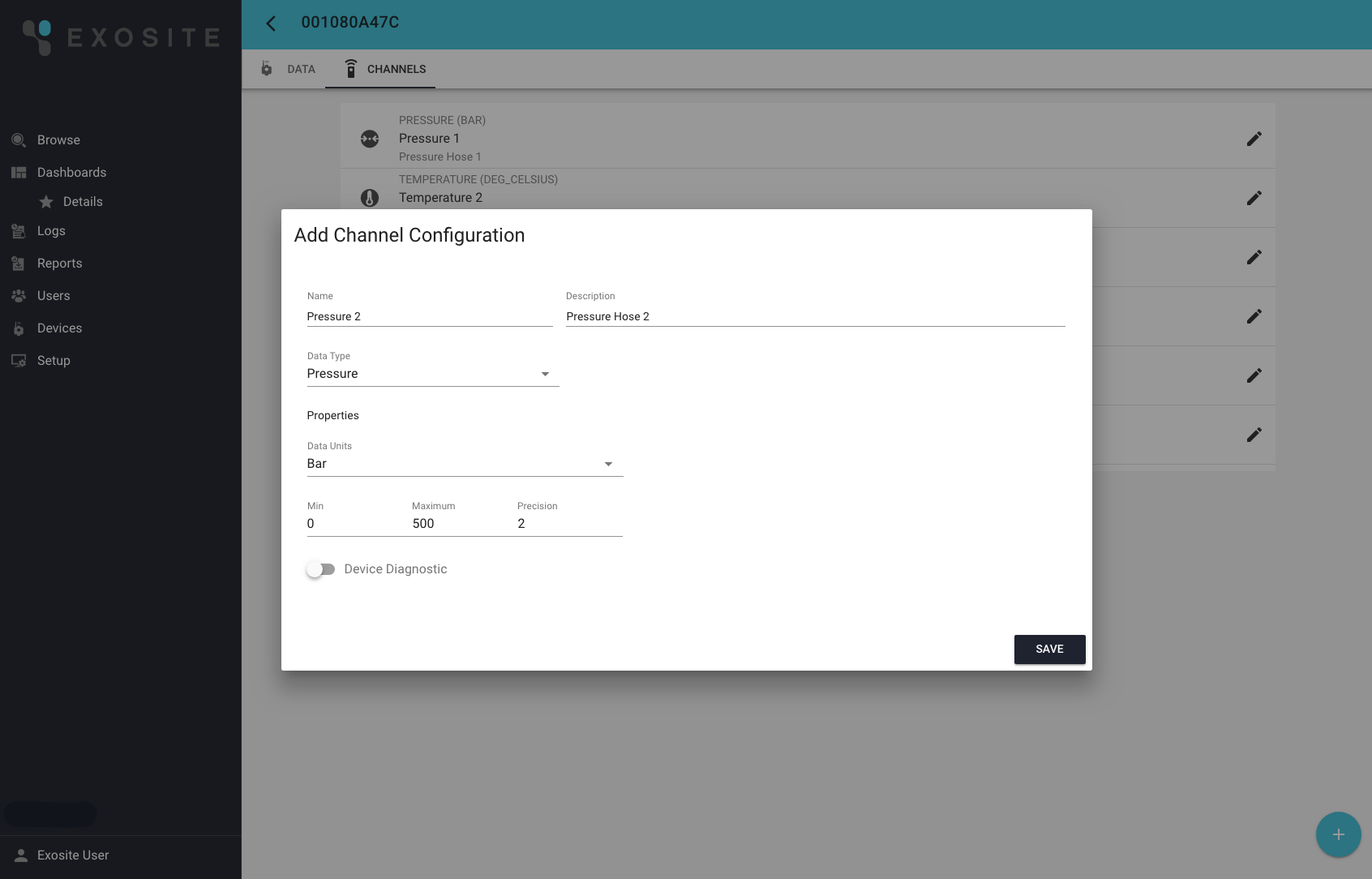Viewport: 1372px width, 879px height.
Task: Click inside the Name input field
Action: click(405, 316)
